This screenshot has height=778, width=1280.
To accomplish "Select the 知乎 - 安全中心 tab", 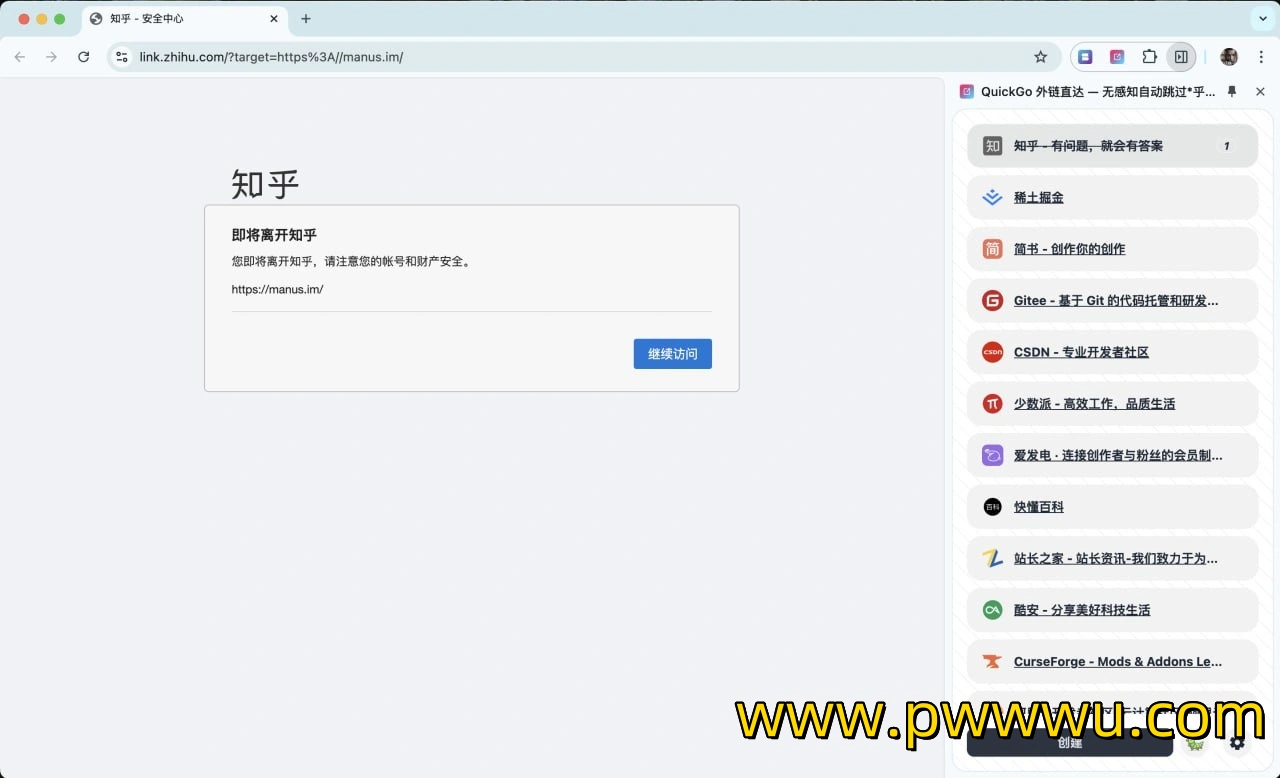I will [x=185, y=19].
